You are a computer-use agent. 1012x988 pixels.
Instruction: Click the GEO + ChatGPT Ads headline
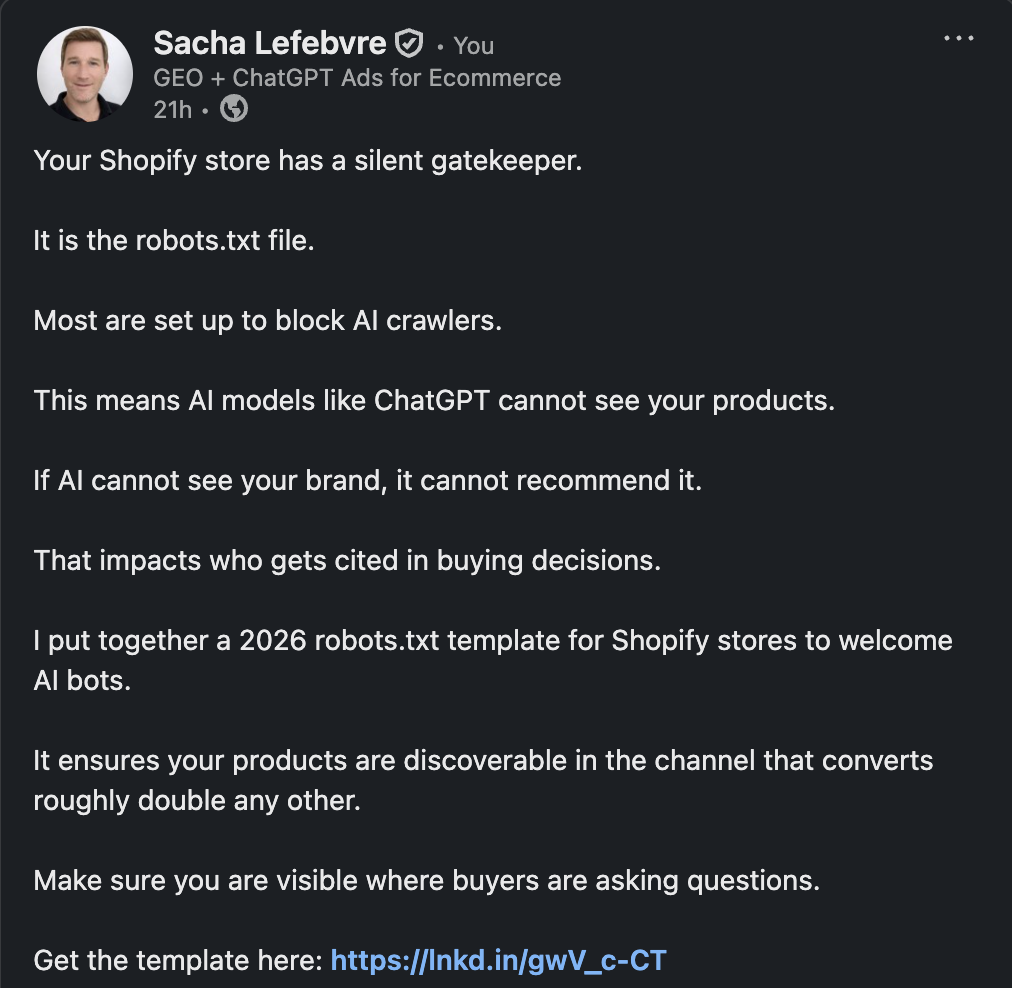pos(357,77)
